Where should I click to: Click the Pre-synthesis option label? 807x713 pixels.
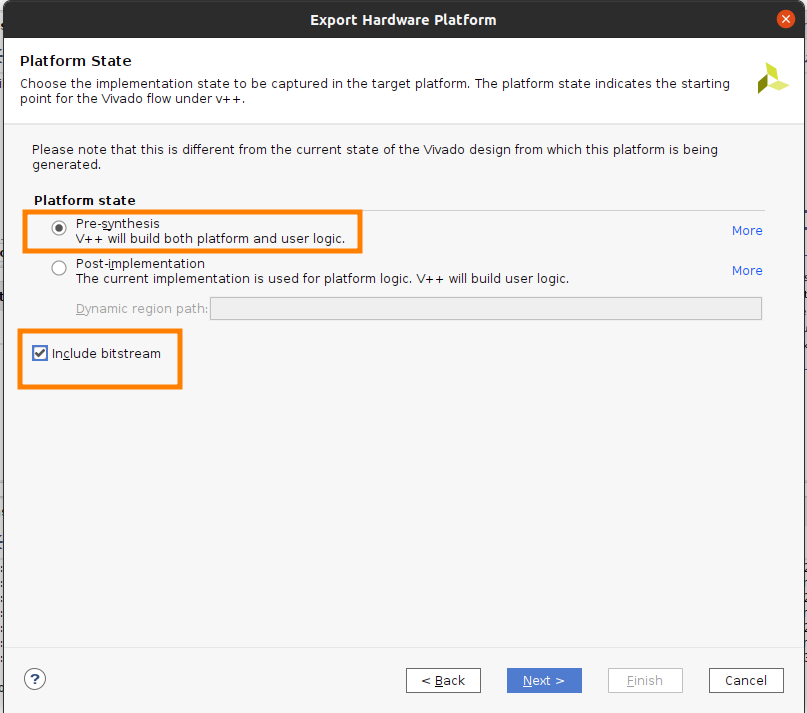117,223
